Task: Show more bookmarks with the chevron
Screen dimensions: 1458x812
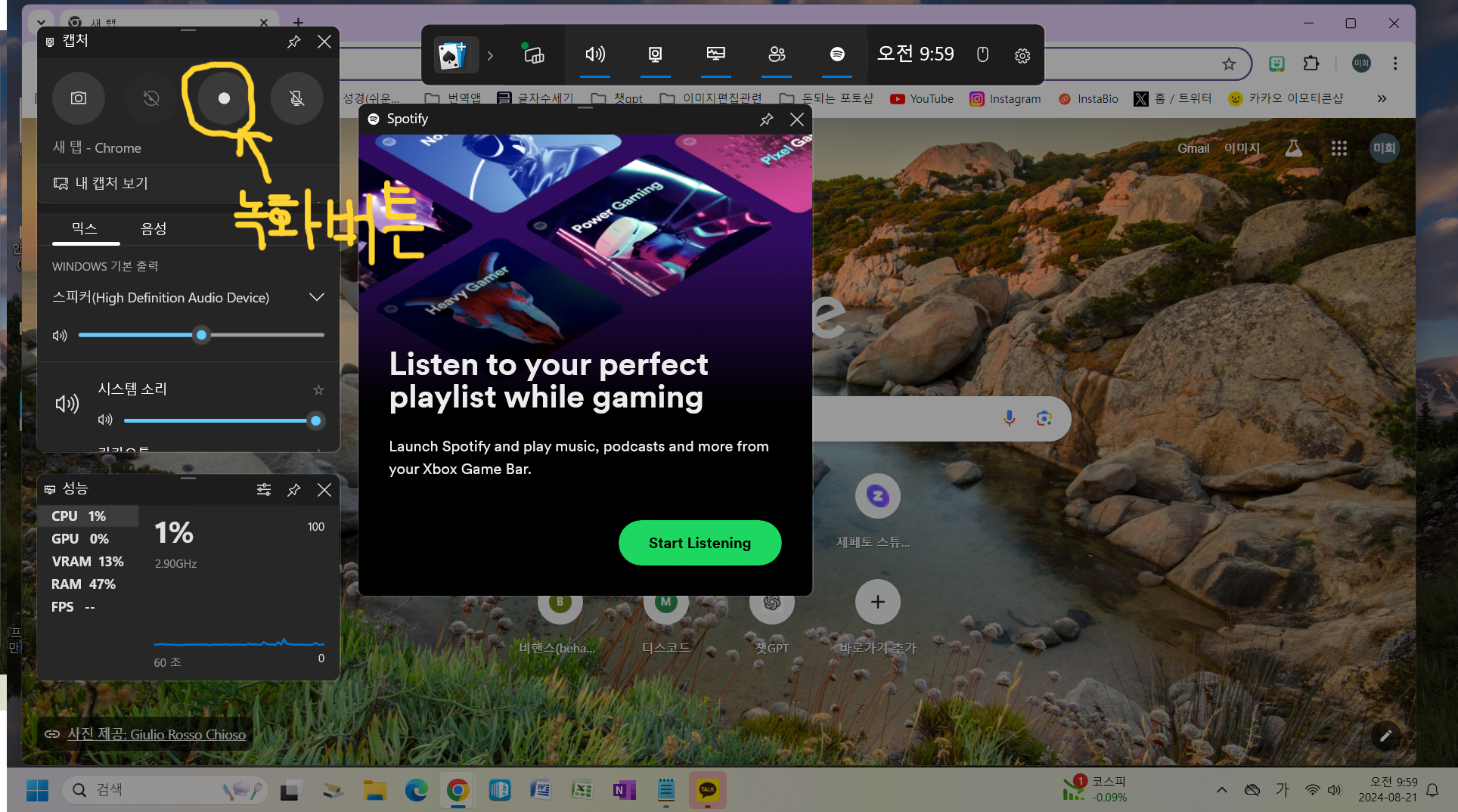Action: pos(1382,99)
